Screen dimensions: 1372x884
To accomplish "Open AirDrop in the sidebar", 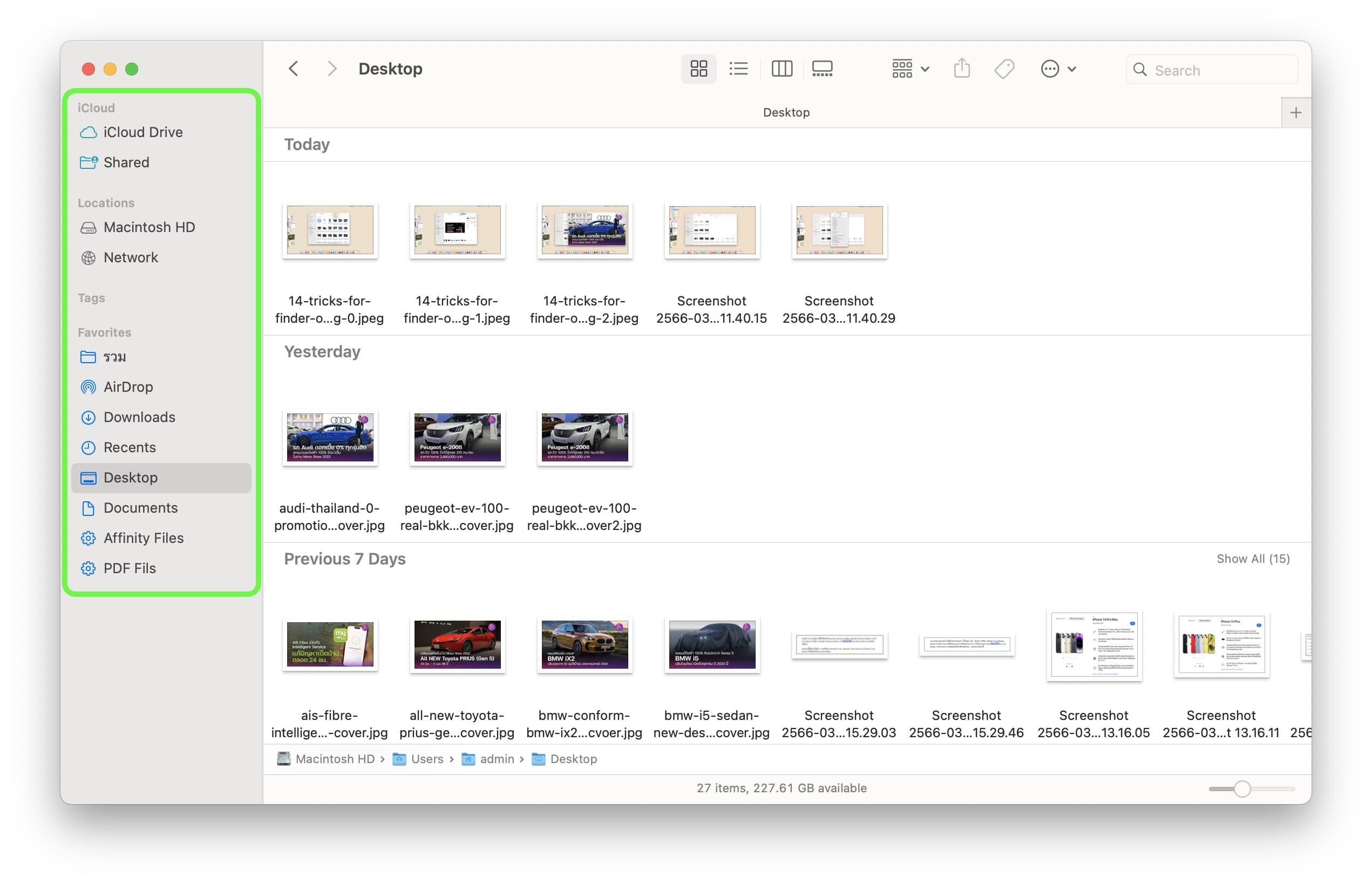I will 128,387.
